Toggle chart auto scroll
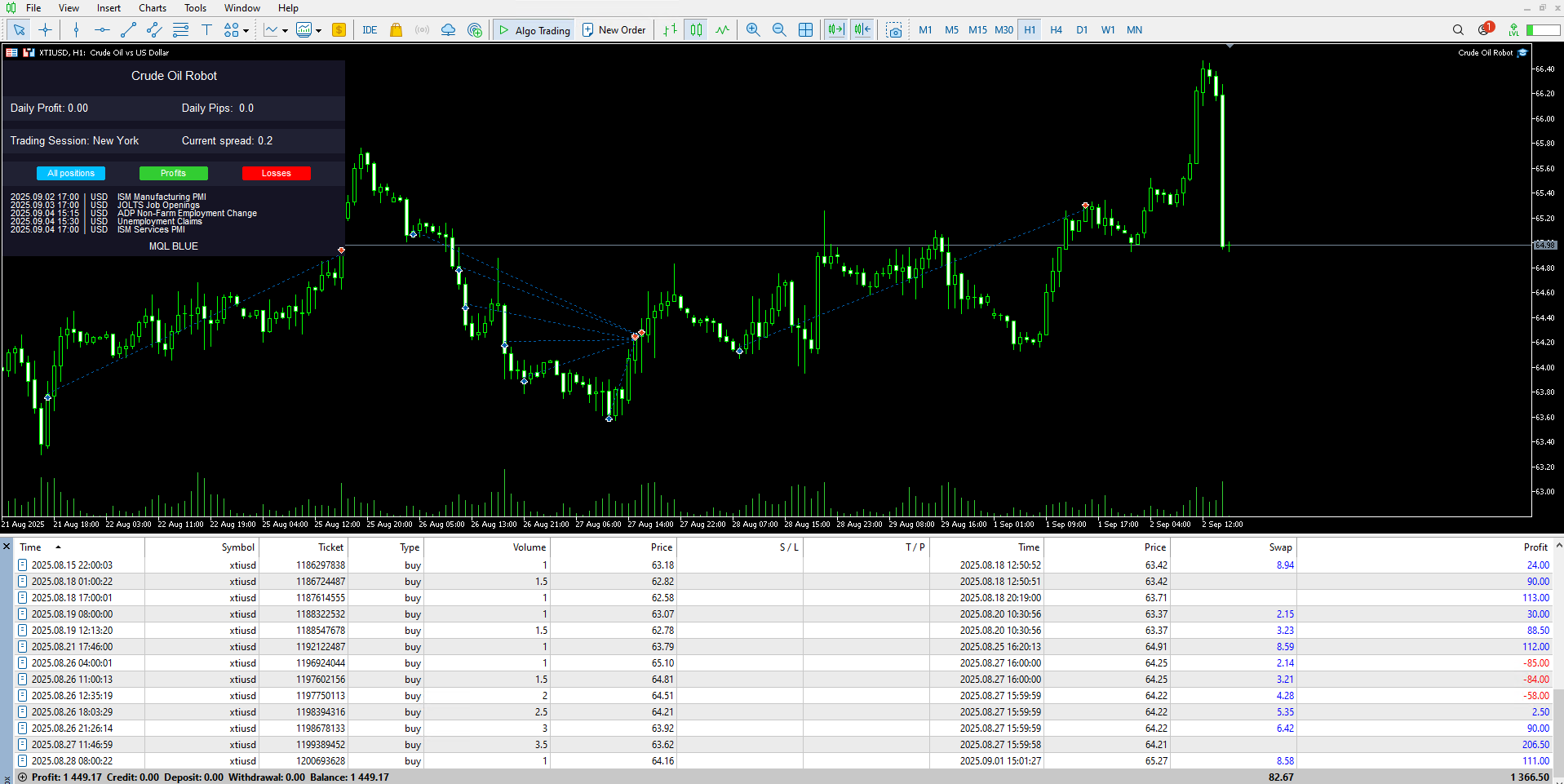Viewport: 1564px width, 784px height. pyautogui.click(x=835, y=30)
